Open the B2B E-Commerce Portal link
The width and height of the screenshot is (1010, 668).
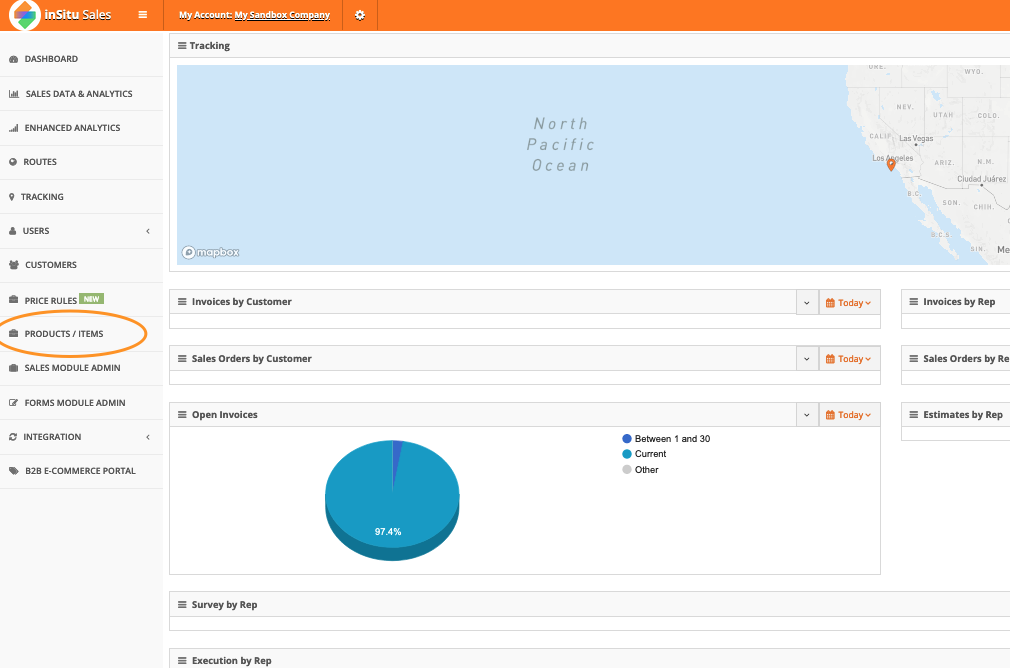click(80, 471)
